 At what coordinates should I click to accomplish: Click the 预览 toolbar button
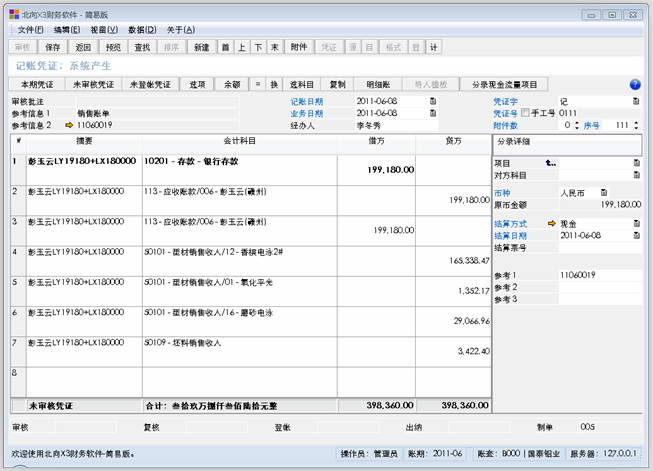[113, 47]
